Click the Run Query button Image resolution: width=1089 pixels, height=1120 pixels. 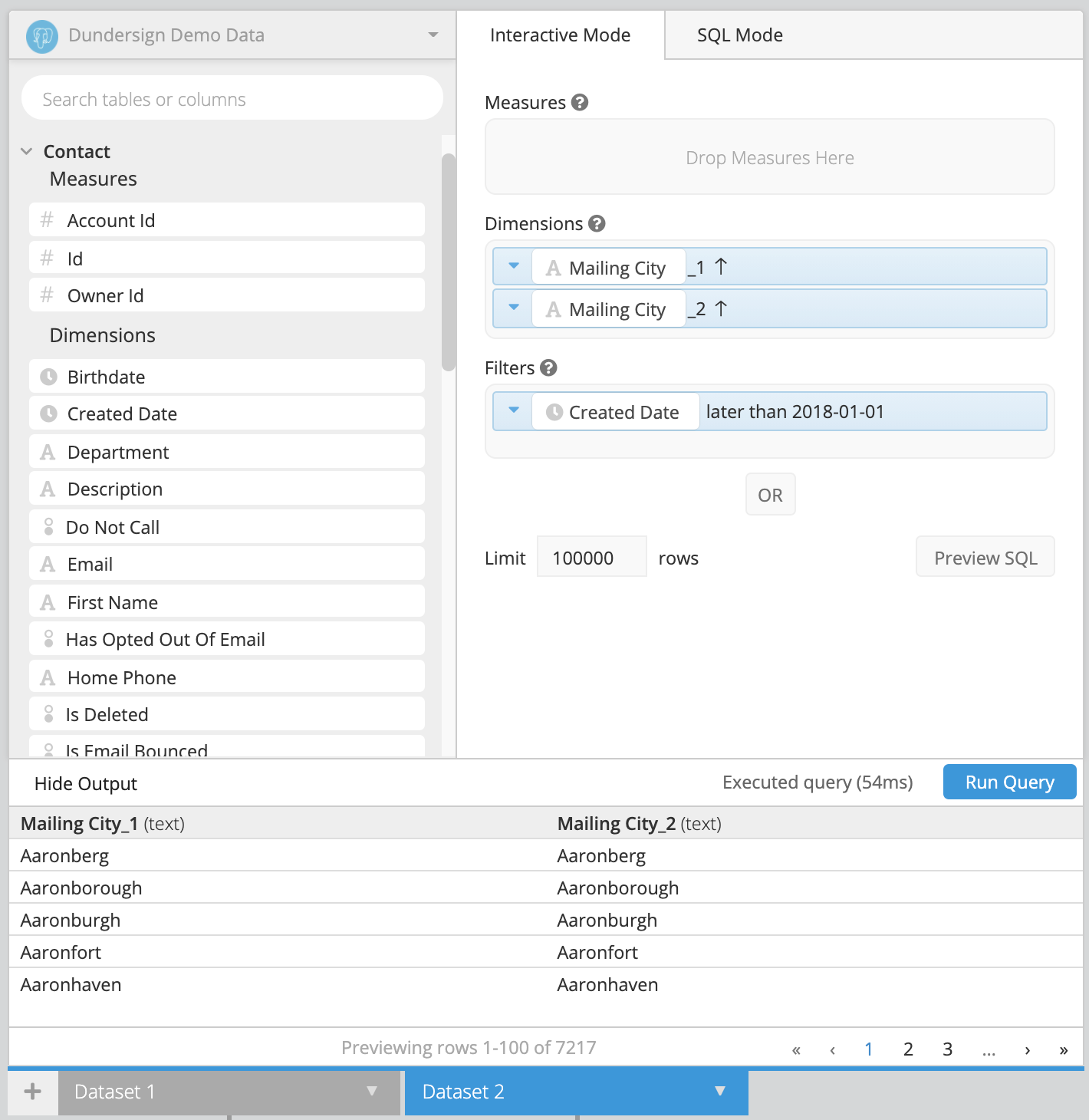pyautogui.click(x=1009, y=782)
